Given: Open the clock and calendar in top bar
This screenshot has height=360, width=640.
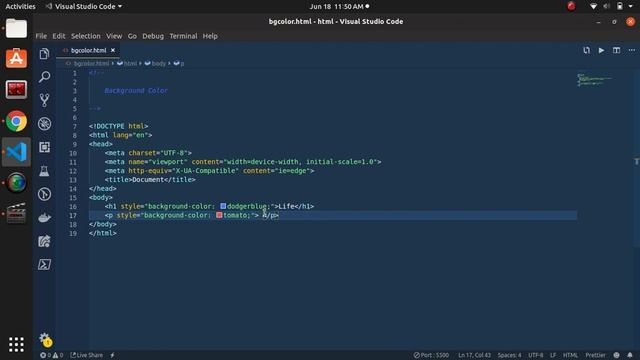Looking at the screenshot, I should tap(339, 7).
